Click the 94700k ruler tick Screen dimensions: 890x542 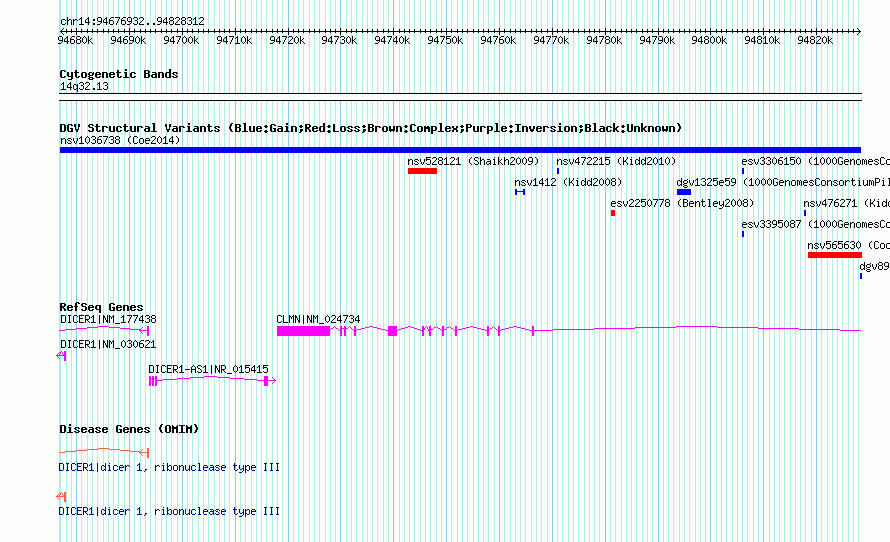[x=181, y=40]
